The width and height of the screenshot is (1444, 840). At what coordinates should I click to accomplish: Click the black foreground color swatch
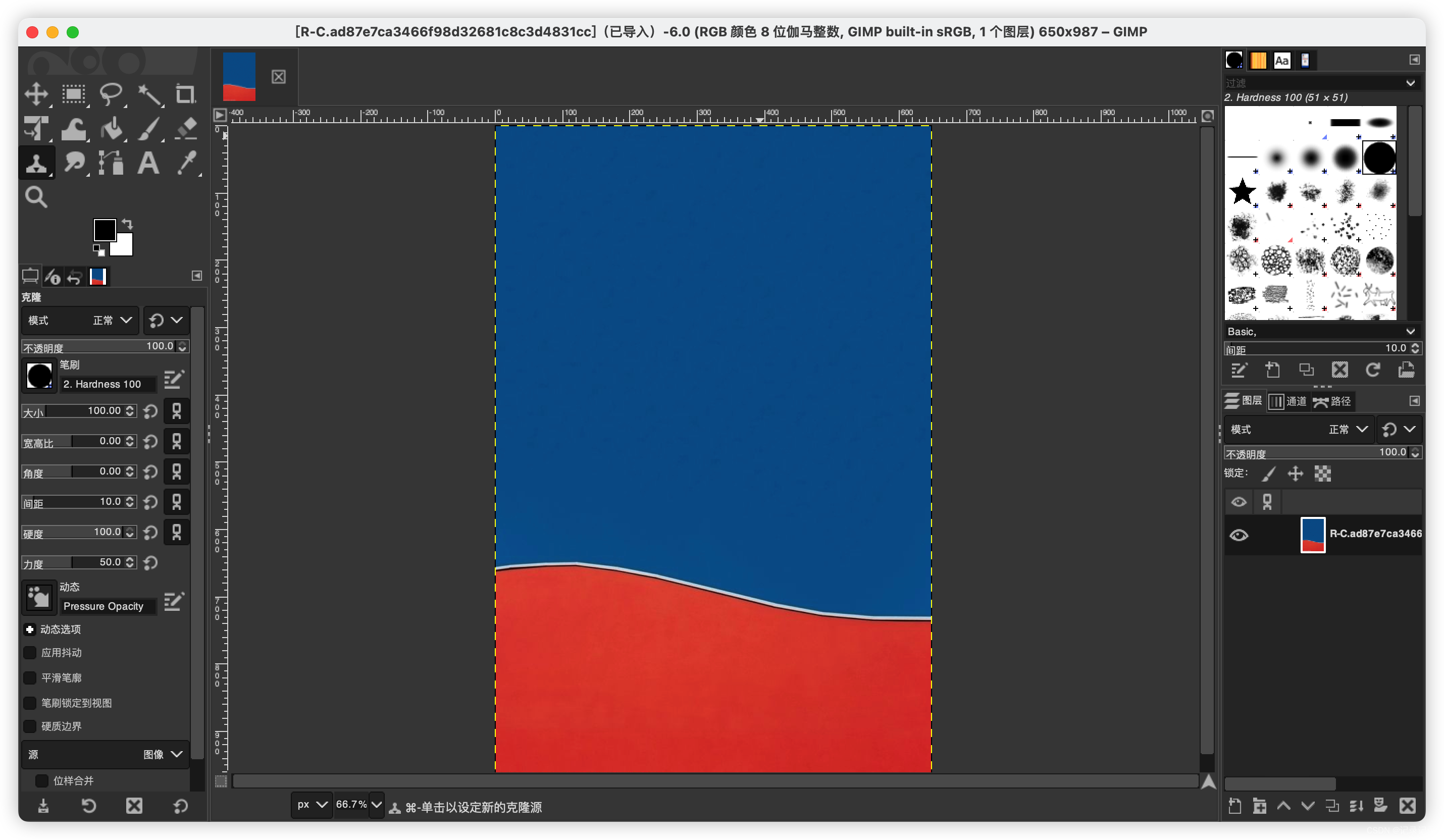pos(105,230)
